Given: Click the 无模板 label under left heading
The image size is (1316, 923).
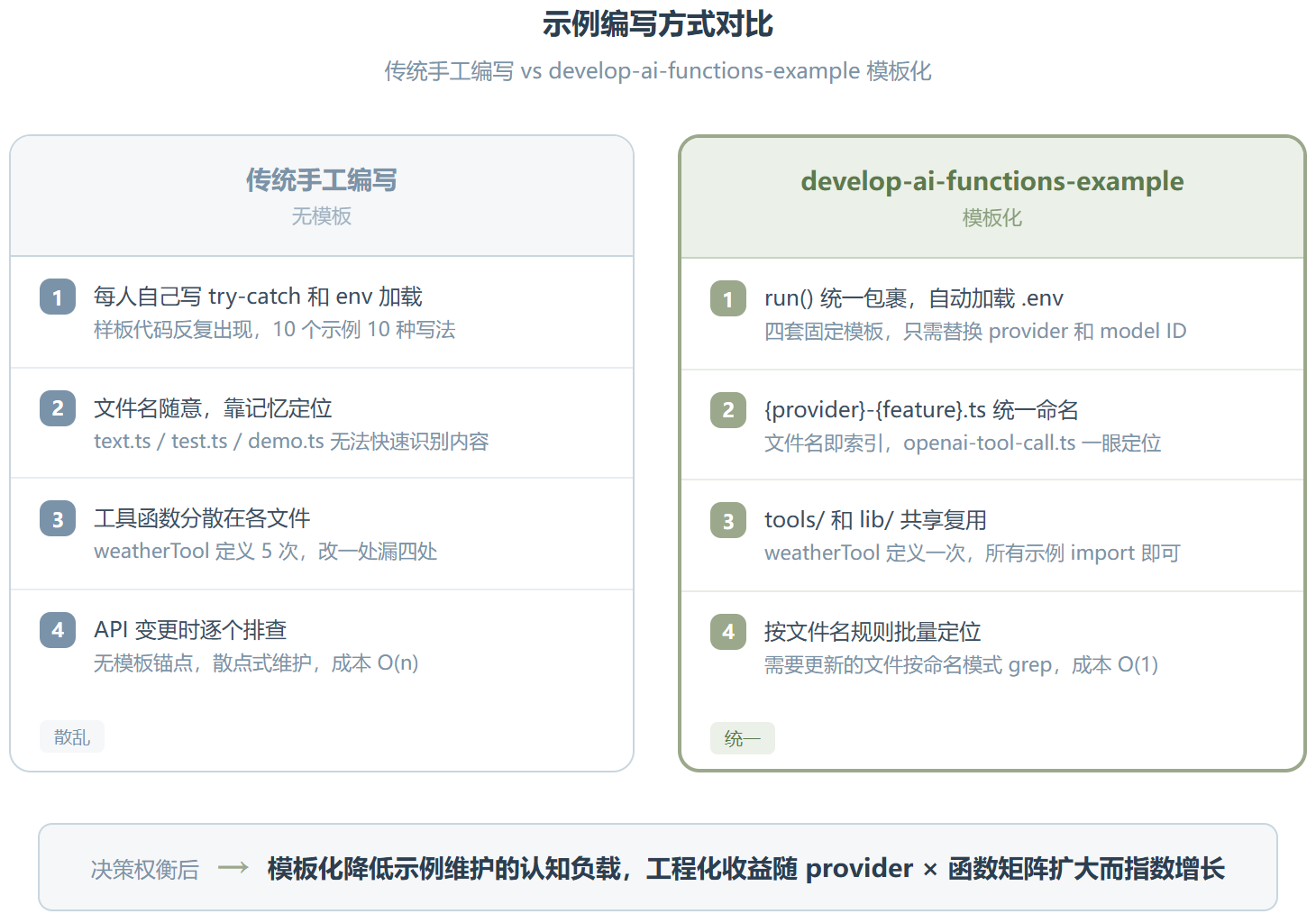Looking at the screenshot, I should (x=322, y=216).
